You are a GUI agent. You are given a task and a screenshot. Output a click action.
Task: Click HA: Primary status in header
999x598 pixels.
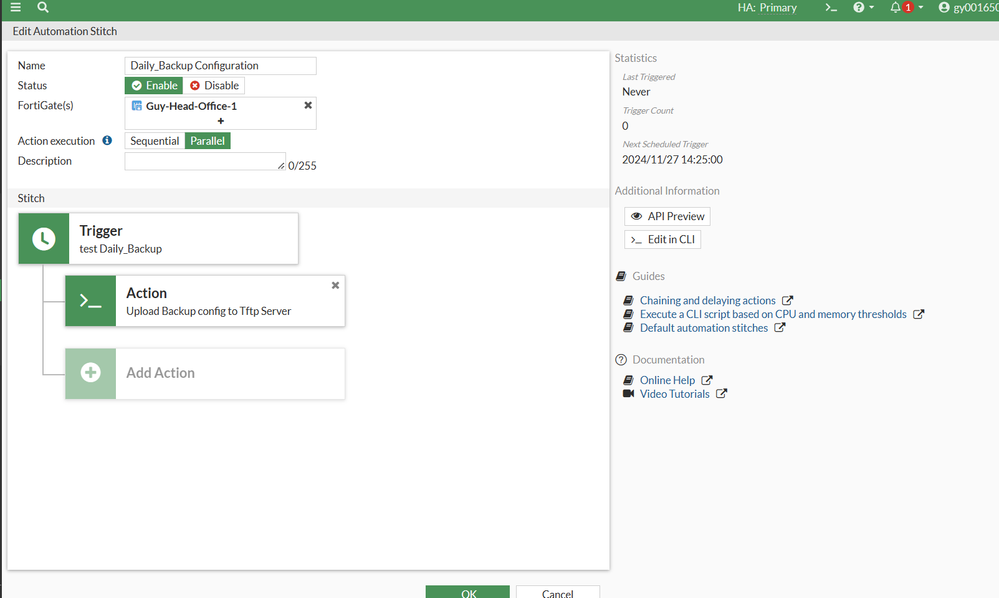point(767,8)
